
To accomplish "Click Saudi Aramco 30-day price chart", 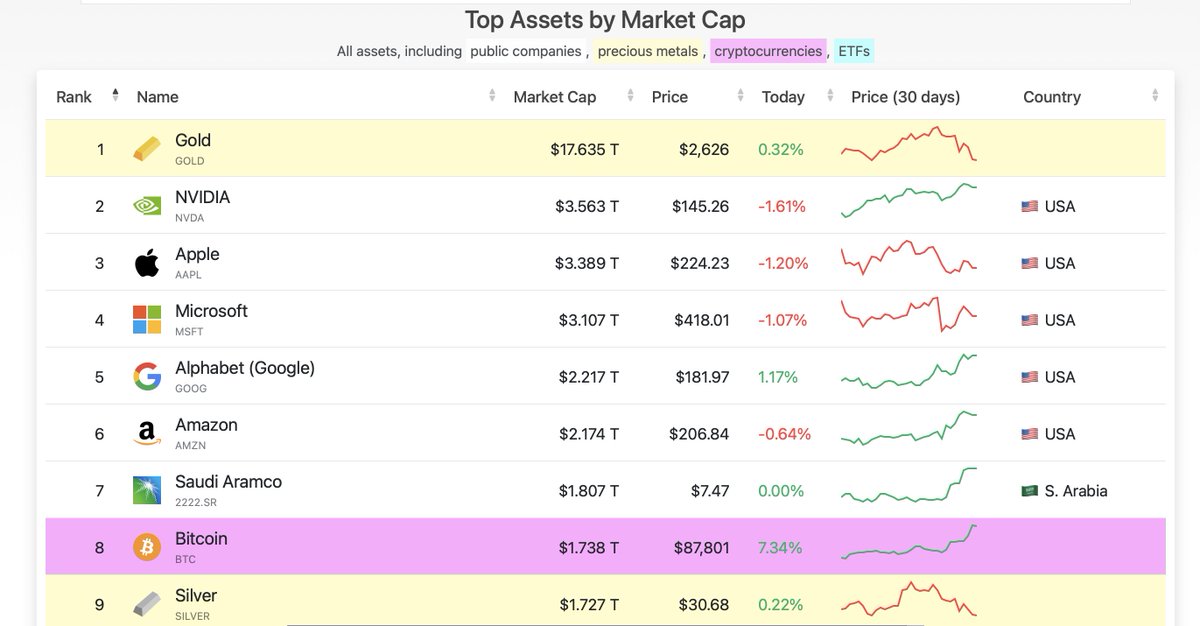I will [909, 485].
